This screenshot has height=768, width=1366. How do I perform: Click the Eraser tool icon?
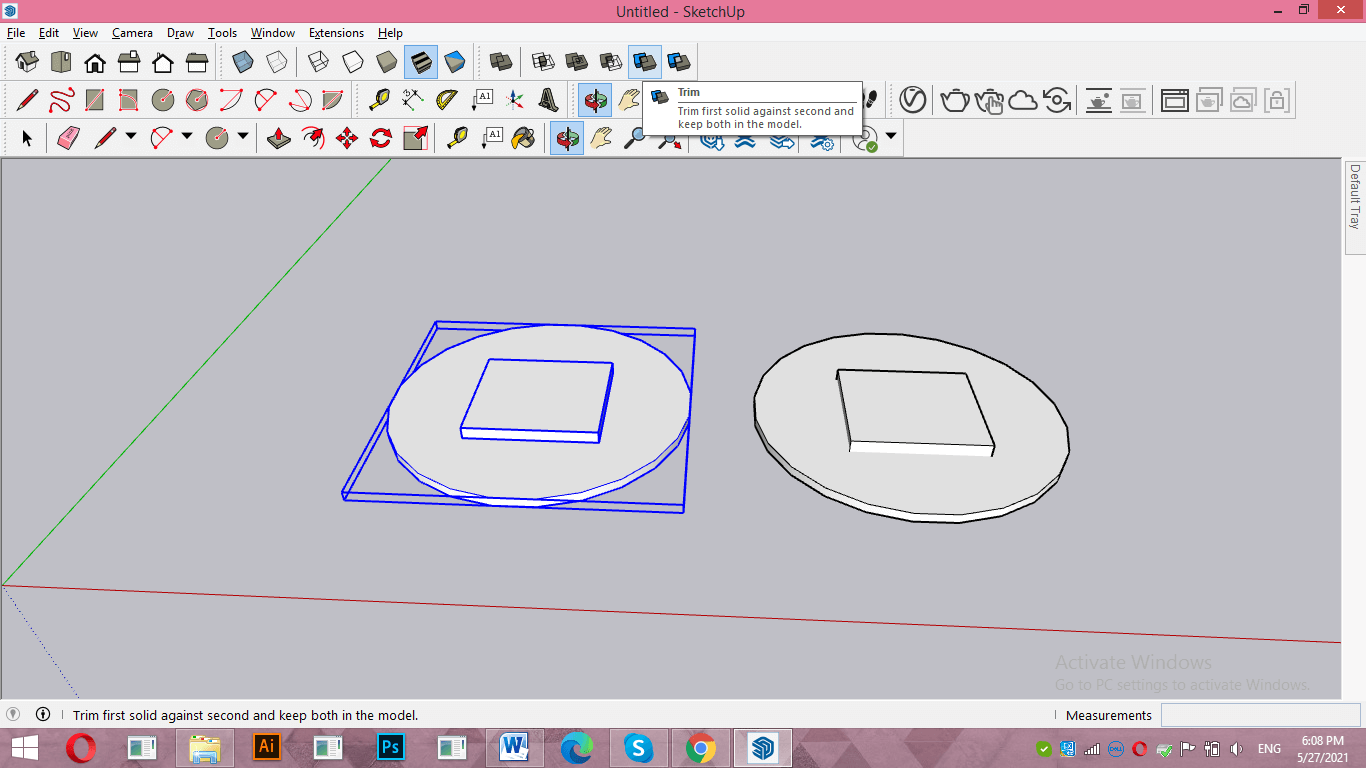(67, 138)
